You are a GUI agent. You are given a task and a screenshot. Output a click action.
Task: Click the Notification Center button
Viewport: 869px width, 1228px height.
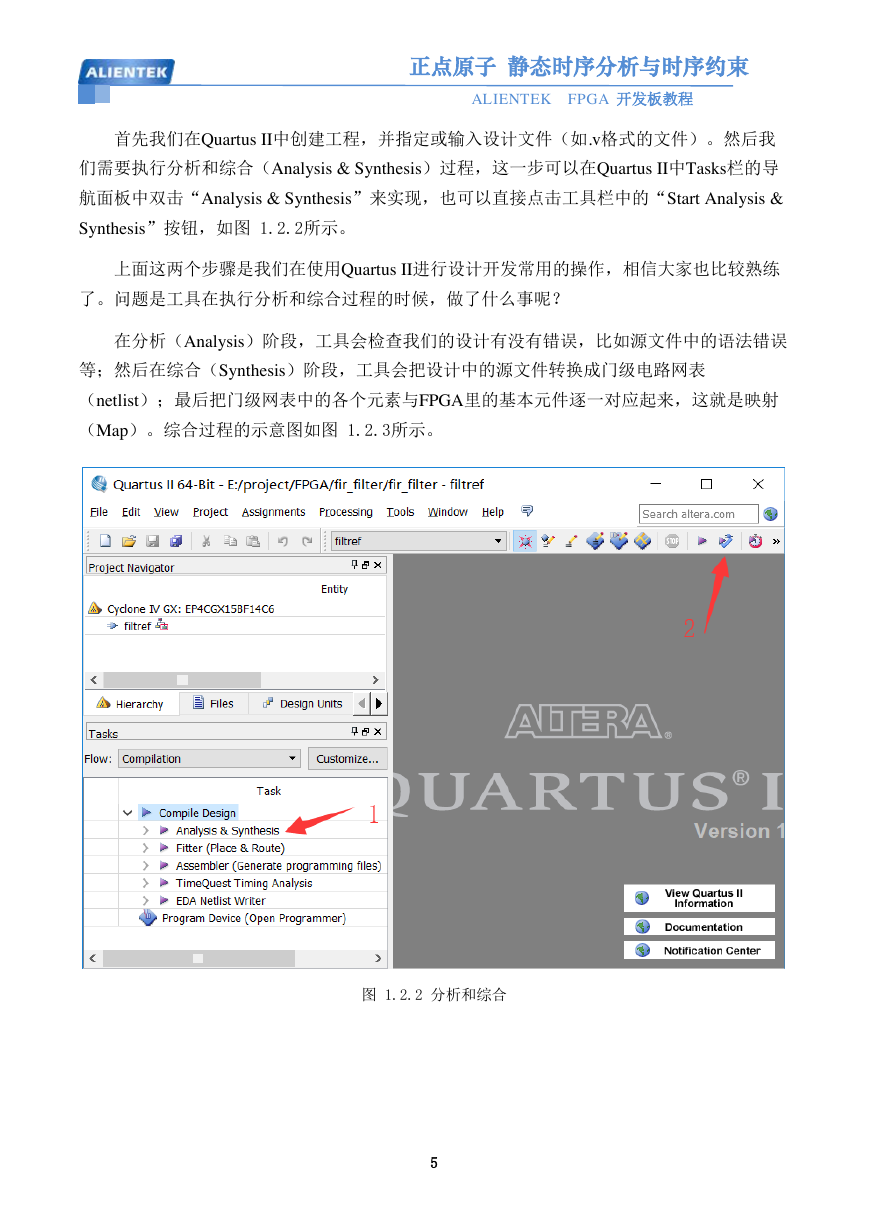click(x=699, y=950)
